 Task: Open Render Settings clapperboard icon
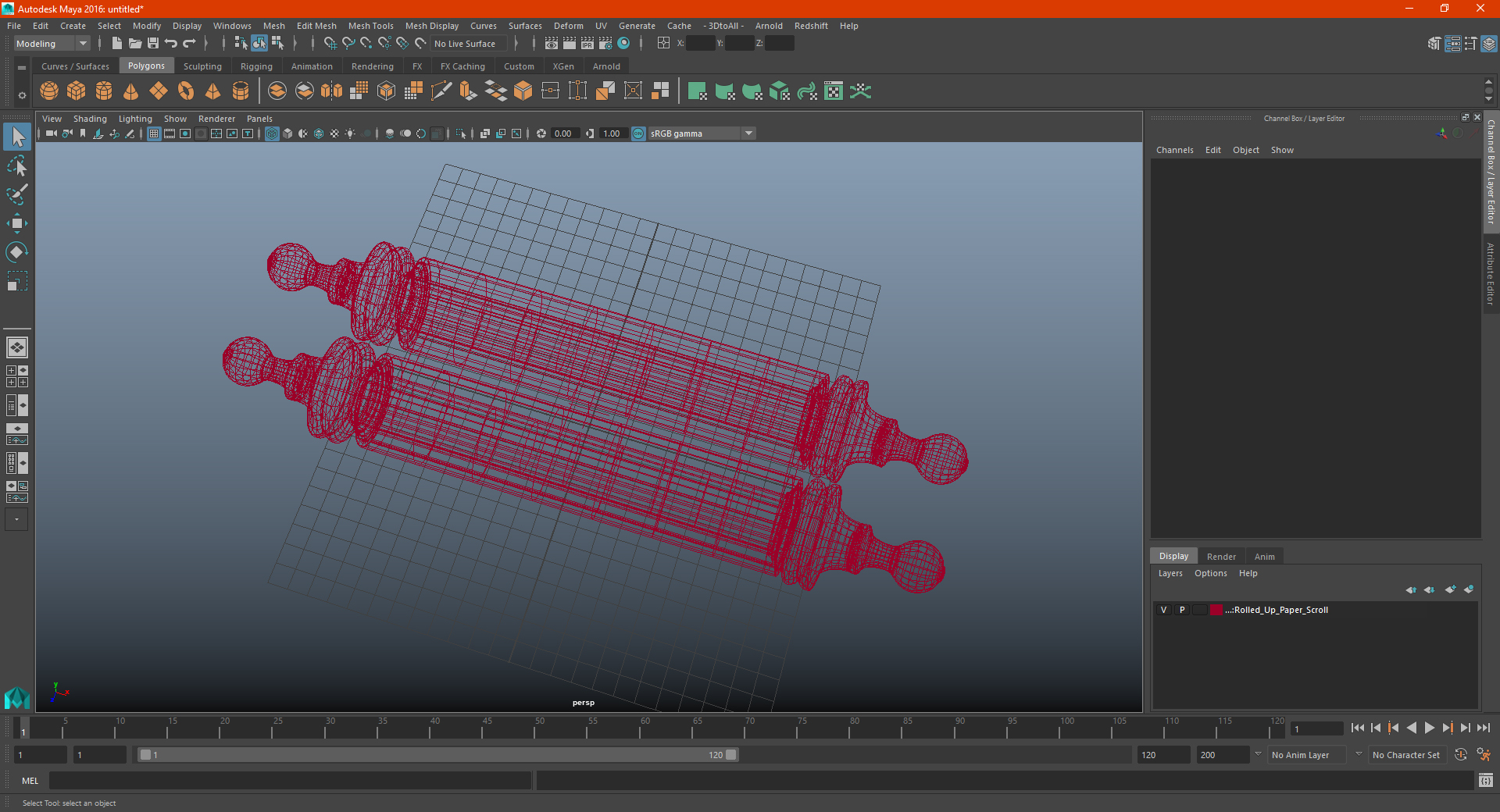click(x=605, y=44)
